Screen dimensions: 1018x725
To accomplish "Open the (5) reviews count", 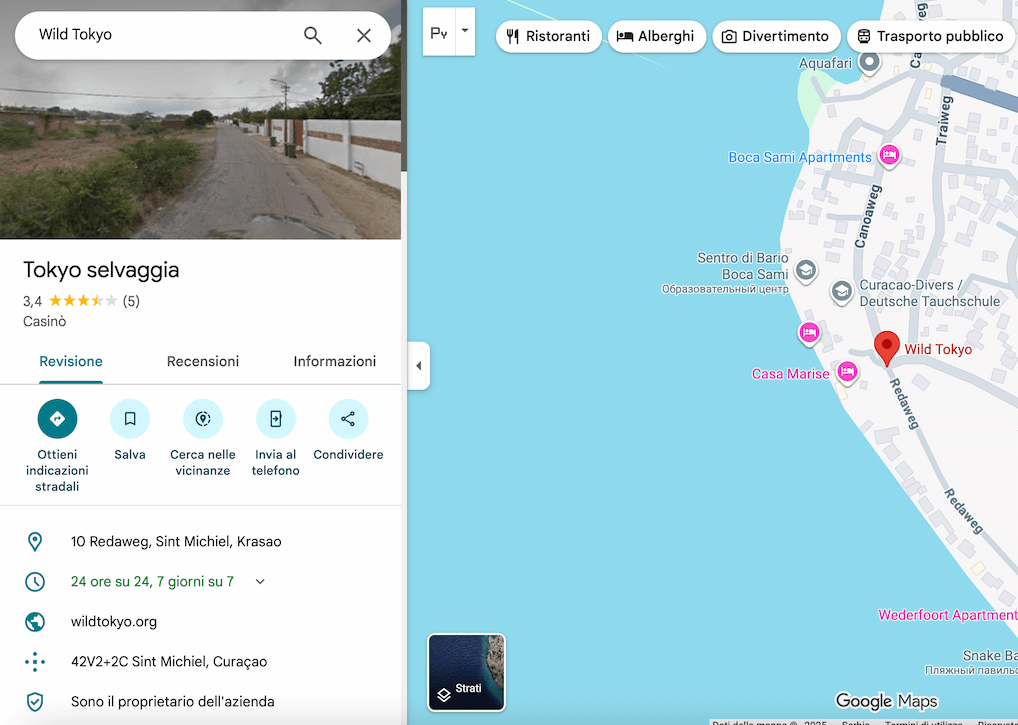I will [131, 301].
